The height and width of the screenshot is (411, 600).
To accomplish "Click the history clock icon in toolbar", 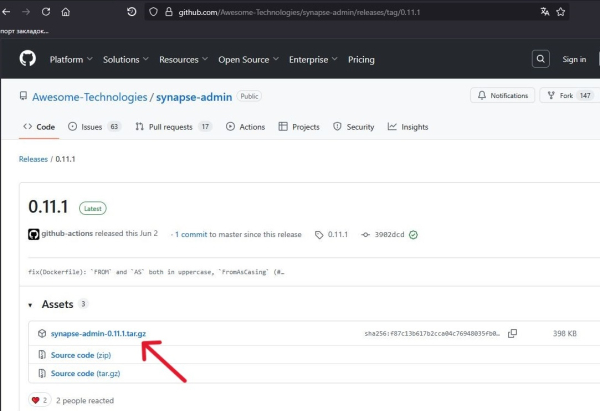I will (132, 12).
